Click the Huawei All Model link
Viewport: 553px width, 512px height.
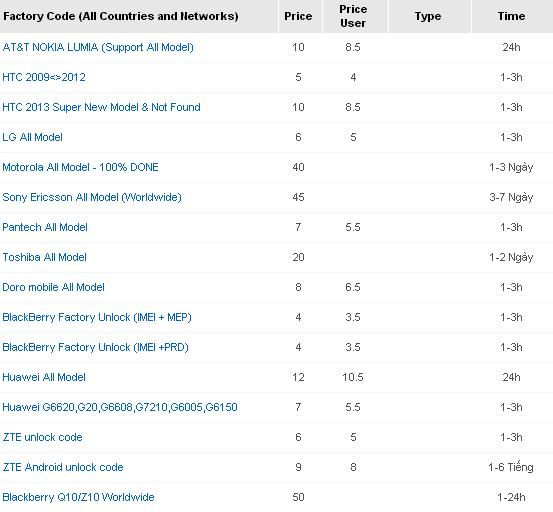point(44,377)
